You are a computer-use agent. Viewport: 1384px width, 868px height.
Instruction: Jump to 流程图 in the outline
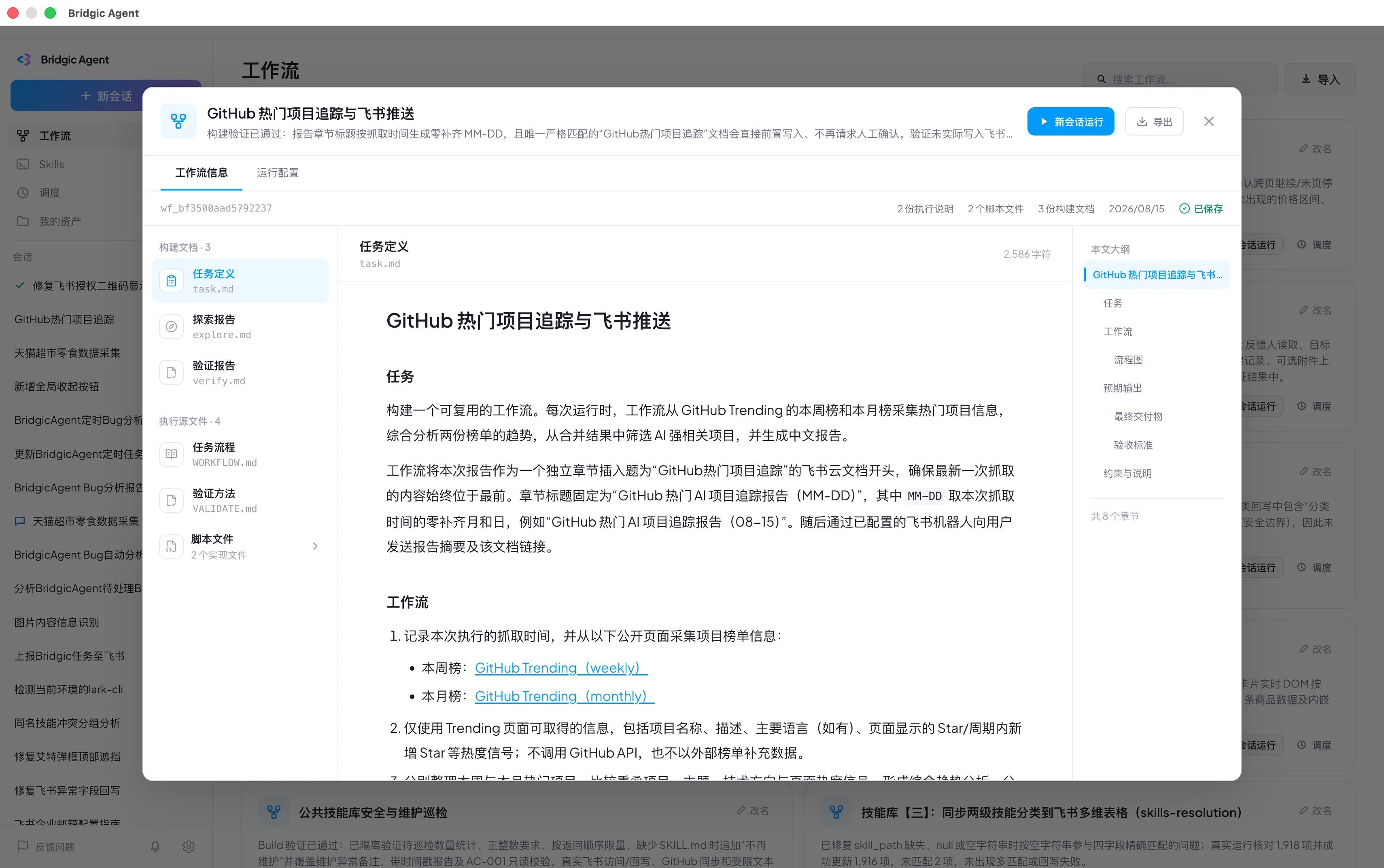coord(1128,359)
